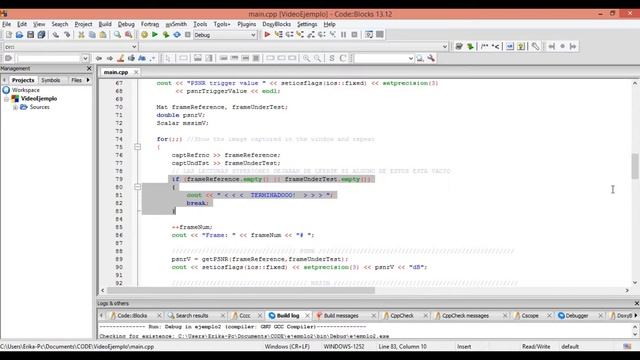Show next log tabs with right arrow
Viewport: 640px width, 360px height.
click(x=636, y=316)
